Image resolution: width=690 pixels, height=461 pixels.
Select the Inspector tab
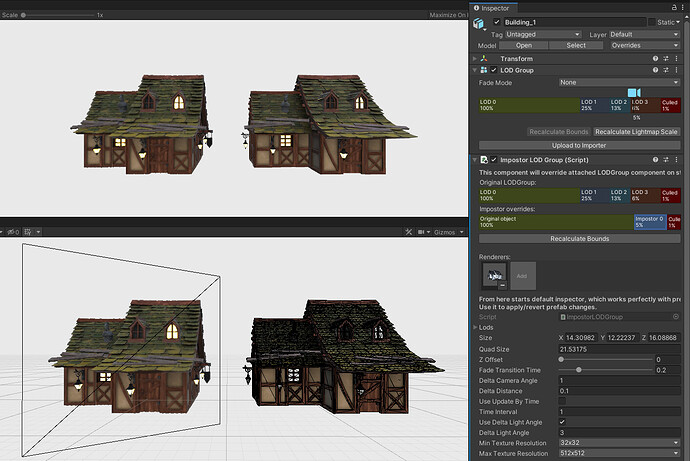coord(491,8)
